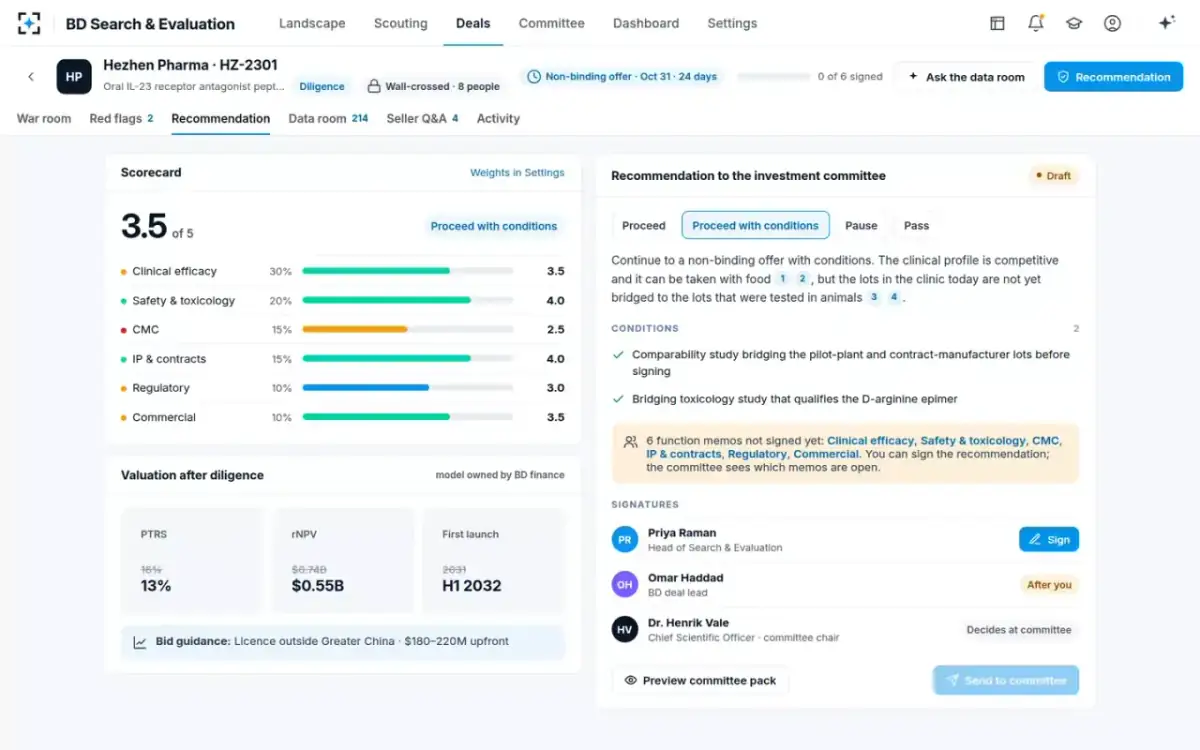Open citation reference 2 in recommendation text

(801, 279)
